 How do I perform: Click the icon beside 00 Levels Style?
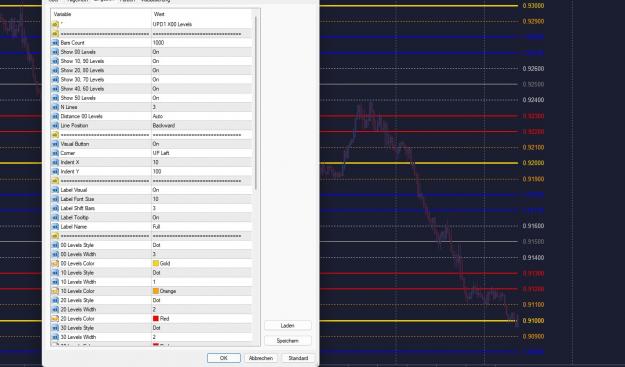tap(55, 245)
